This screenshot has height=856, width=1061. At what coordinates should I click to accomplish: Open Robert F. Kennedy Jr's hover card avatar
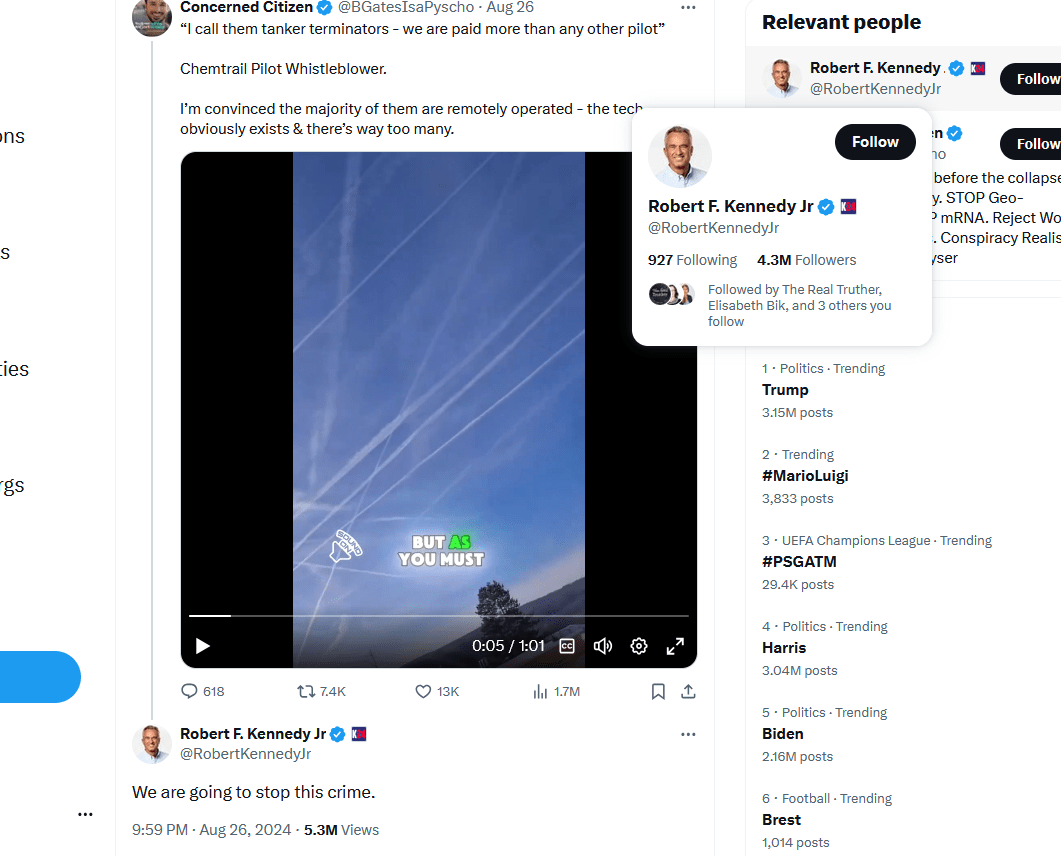(x=680, y=156)
